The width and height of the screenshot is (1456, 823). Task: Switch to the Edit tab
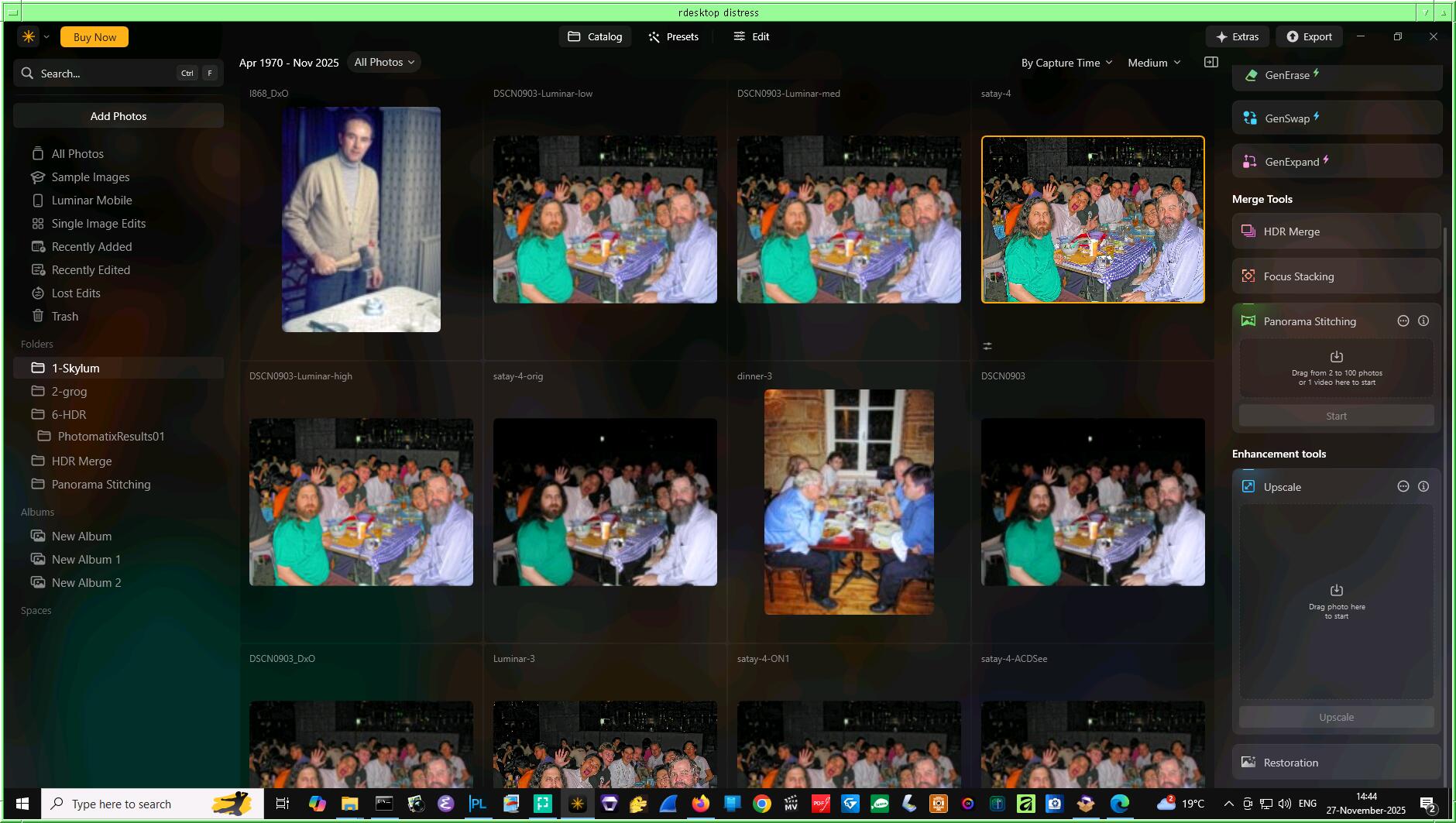coord(751,36)
